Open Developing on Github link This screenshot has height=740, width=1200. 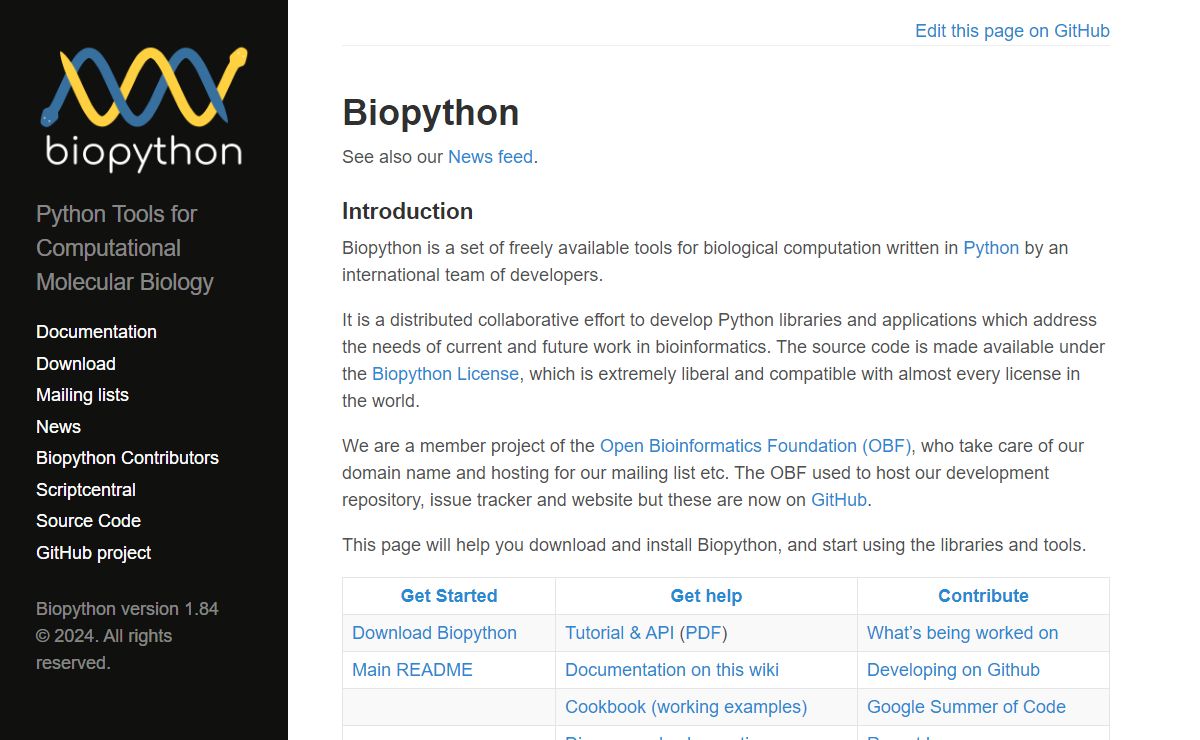(x=953, y=670)
